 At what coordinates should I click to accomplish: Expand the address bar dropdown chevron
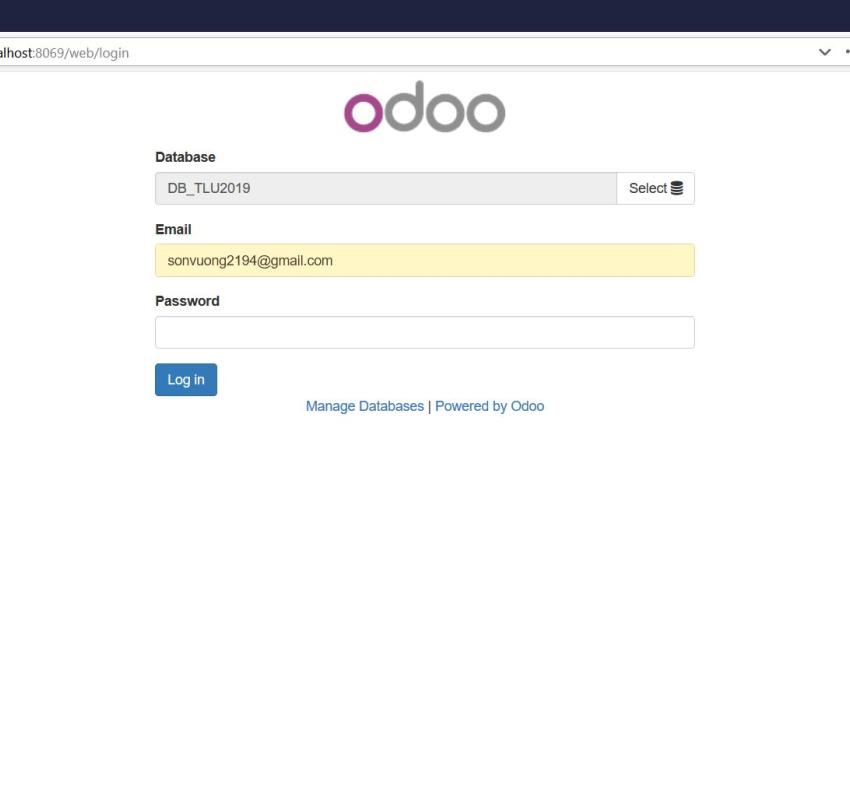tap(825, 53)
